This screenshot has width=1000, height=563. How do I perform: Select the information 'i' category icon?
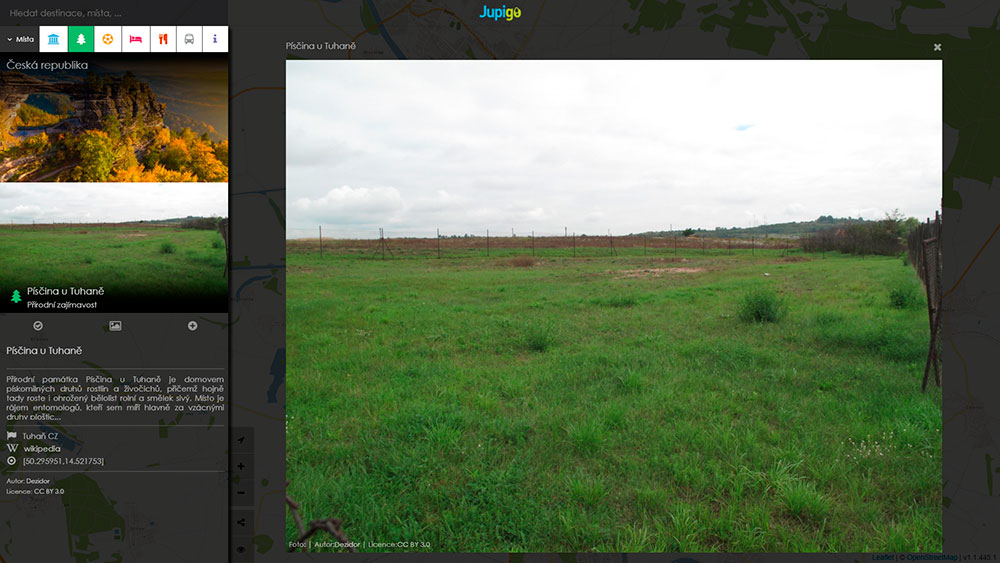(215, 39)
